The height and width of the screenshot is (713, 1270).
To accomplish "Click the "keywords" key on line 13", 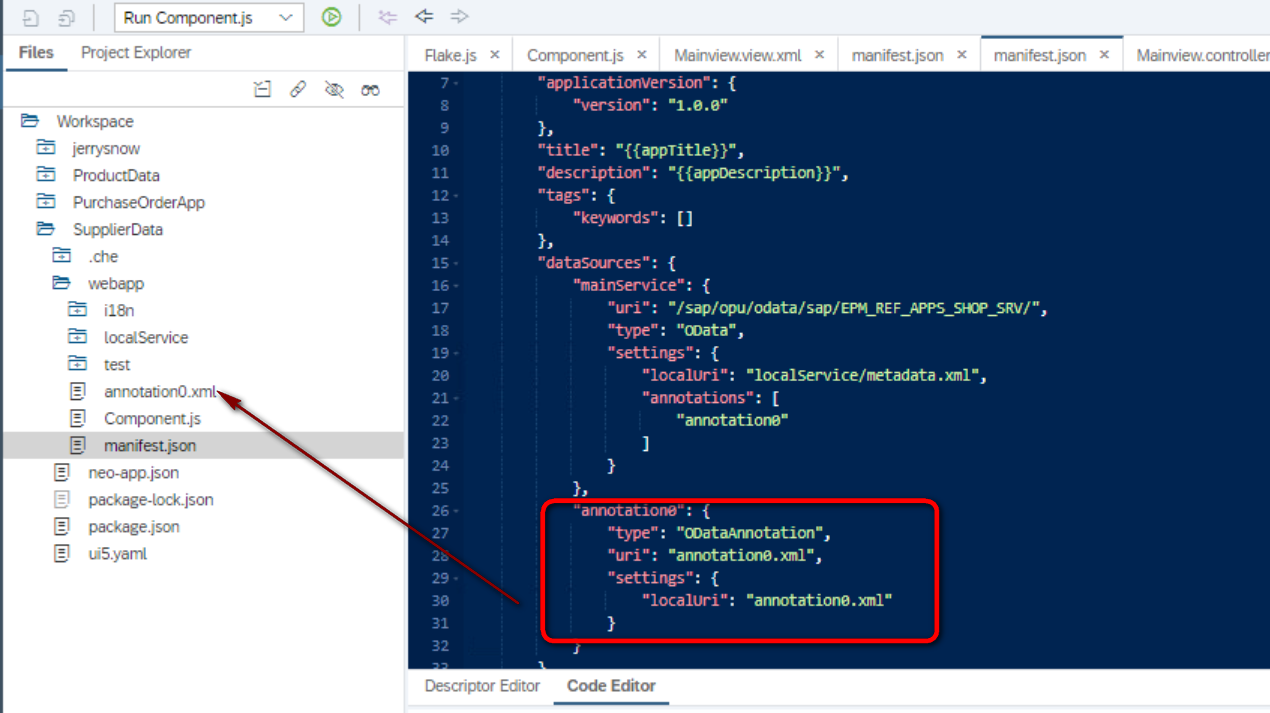I will click(x=615, y=218).
